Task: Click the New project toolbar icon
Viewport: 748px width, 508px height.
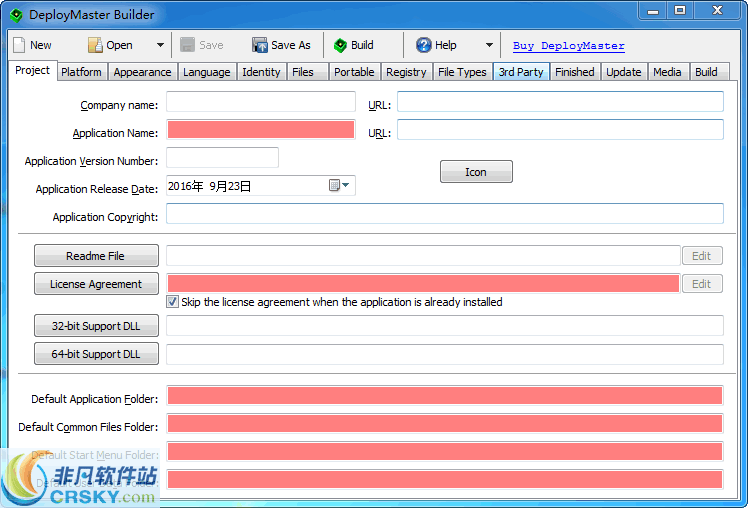Action: (19, 45)
